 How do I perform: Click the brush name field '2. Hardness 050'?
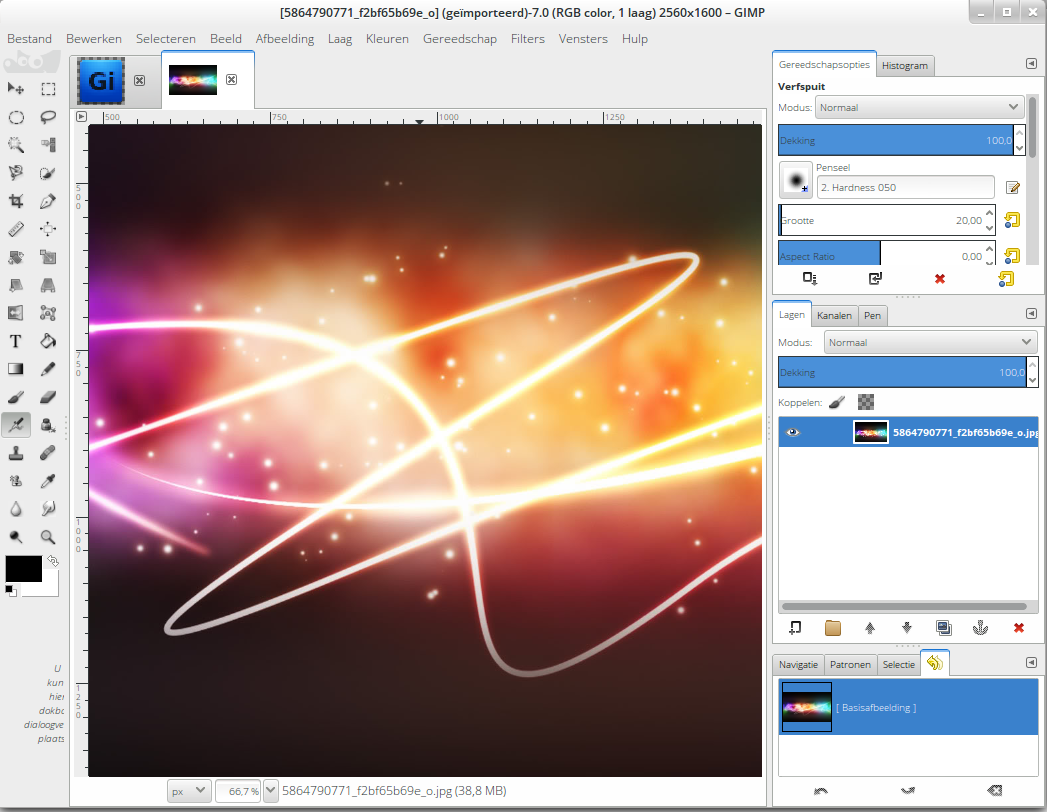pyautogui.click(x=905, y=187)
